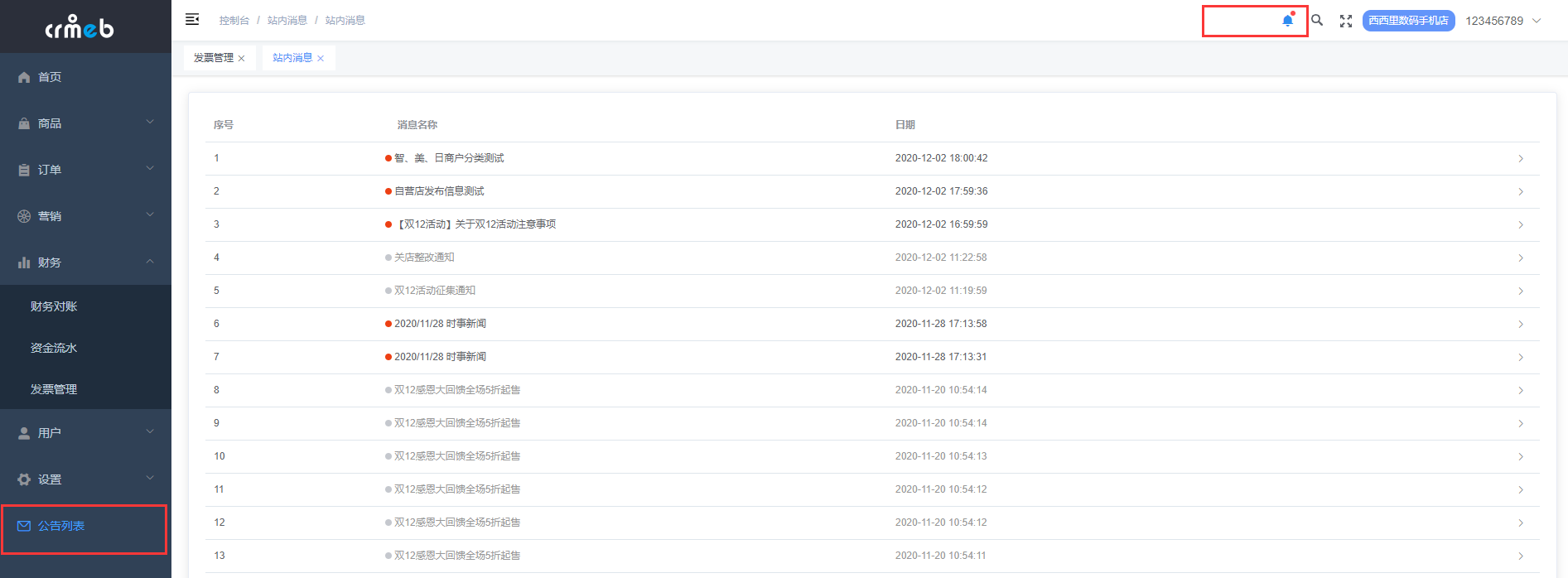Click the 西西里数码手机店 store badge
This screenshot has width=1568, height=578.
[1409, 21]
